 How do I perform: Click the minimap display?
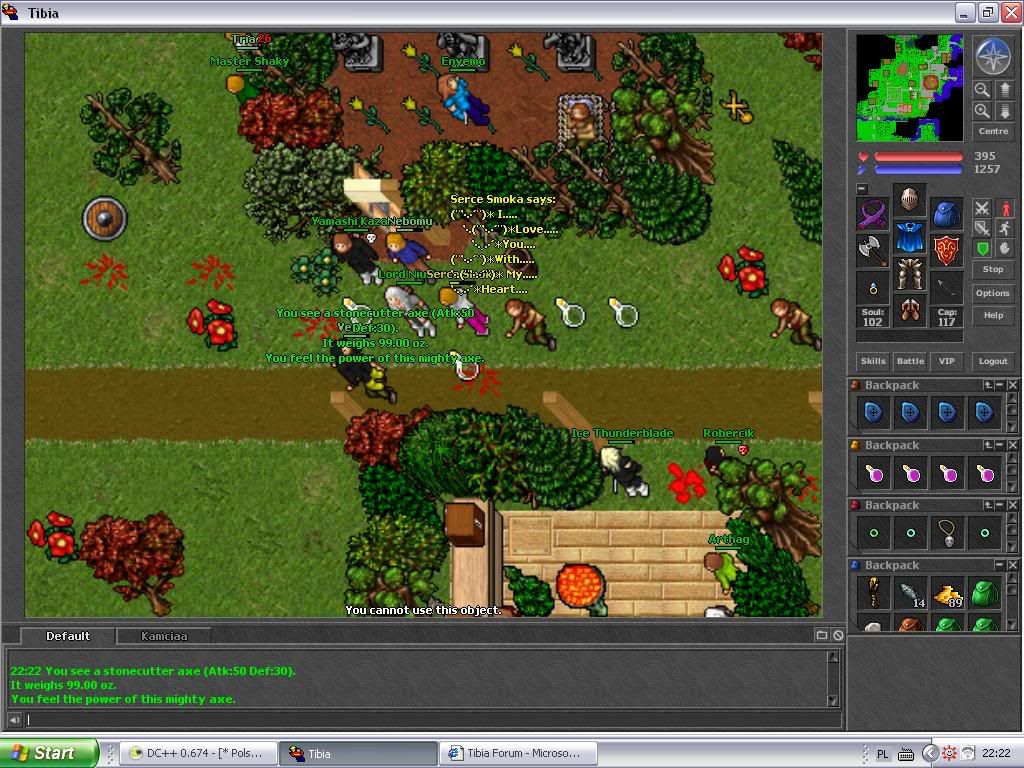click(x=909, y=88)
